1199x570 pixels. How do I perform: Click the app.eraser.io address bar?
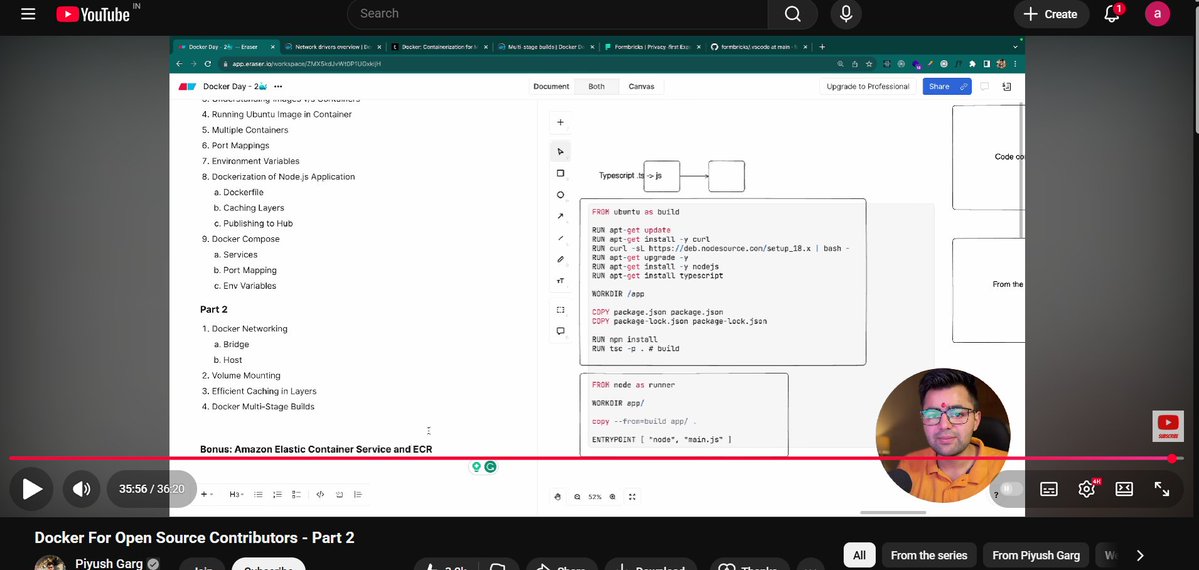click(528, 64)
